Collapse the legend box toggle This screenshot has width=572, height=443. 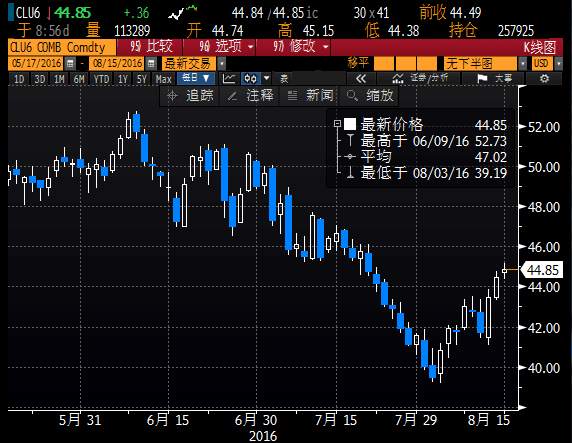(x=337, y=124)
